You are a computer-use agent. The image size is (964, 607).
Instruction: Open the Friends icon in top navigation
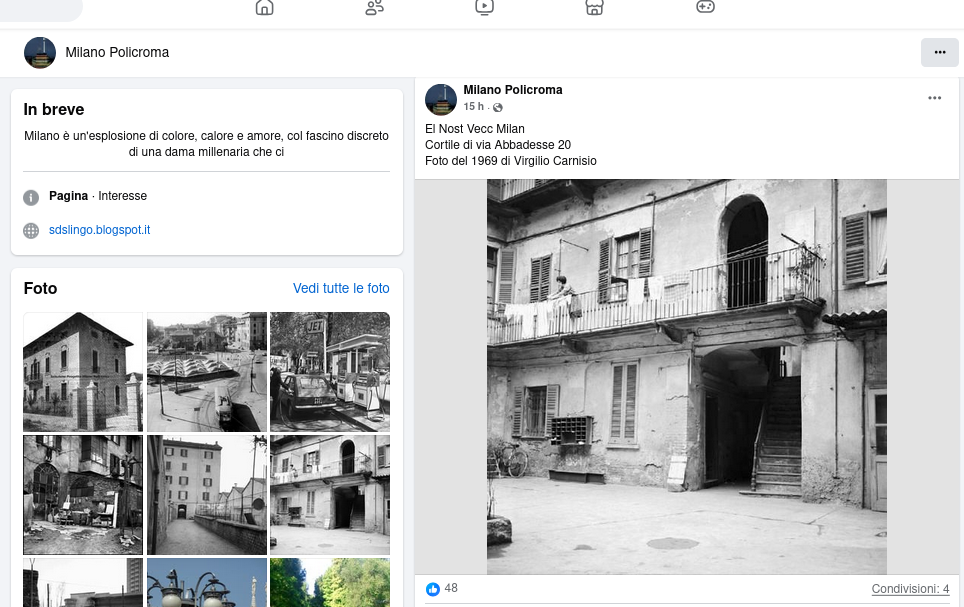coord(375,8)
